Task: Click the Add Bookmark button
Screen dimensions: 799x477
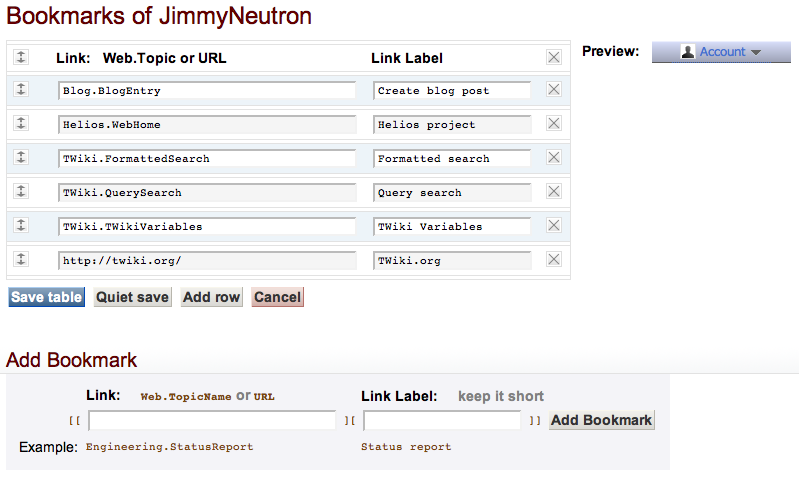Action: click(601, 420)
